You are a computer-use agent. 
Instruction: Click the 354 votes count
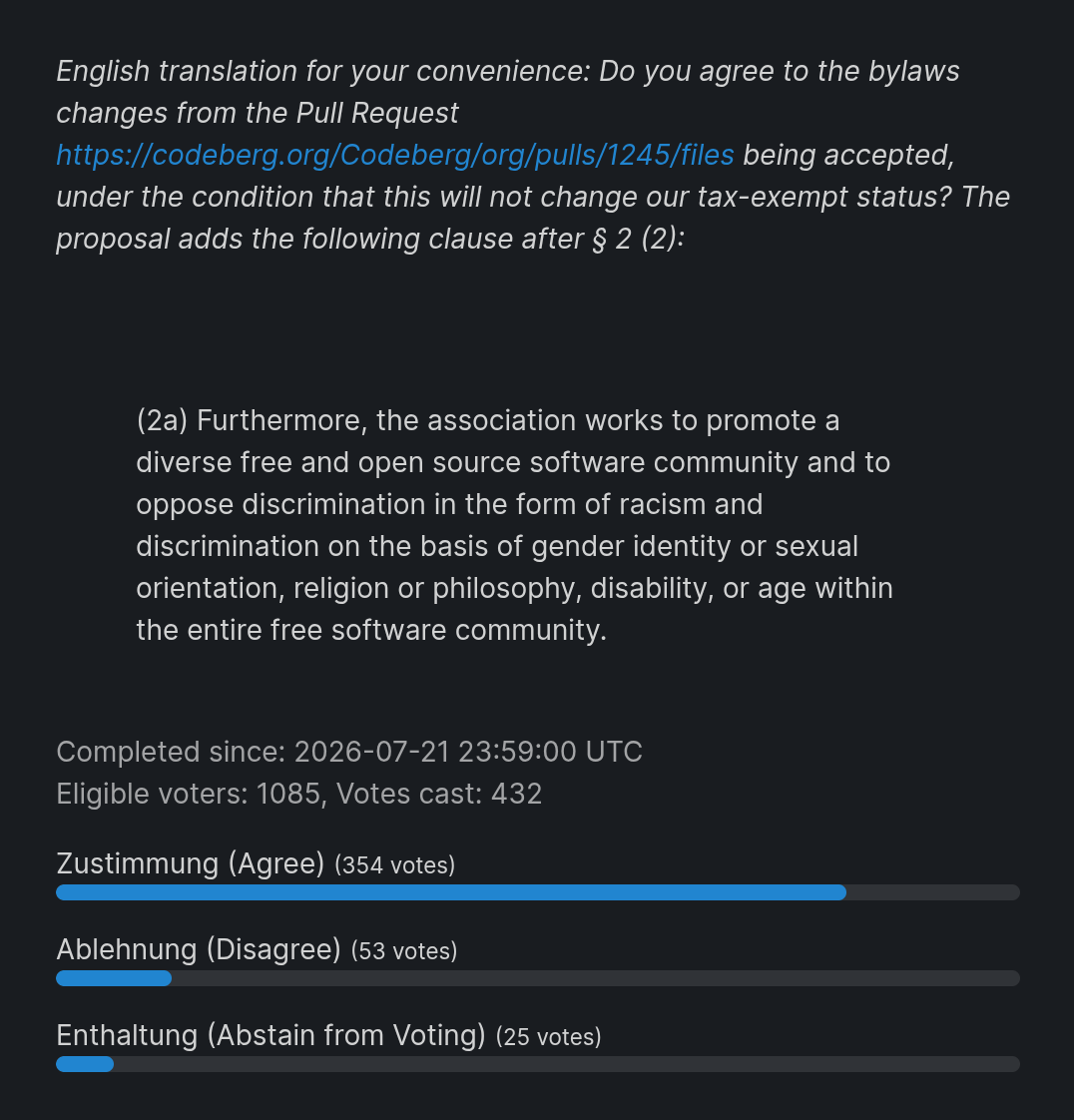pyautogui.click(x=395, y=865)
